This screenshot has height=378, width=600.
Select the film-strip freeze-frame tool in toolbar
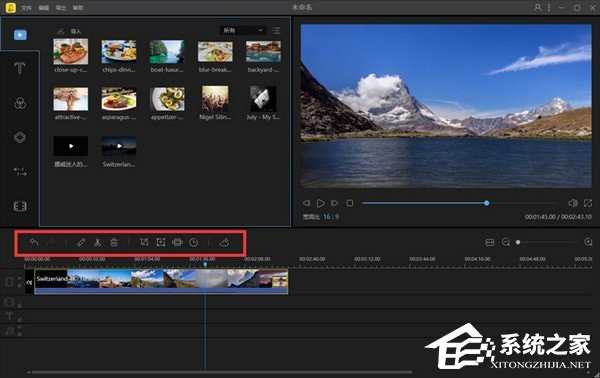[177, 242]
